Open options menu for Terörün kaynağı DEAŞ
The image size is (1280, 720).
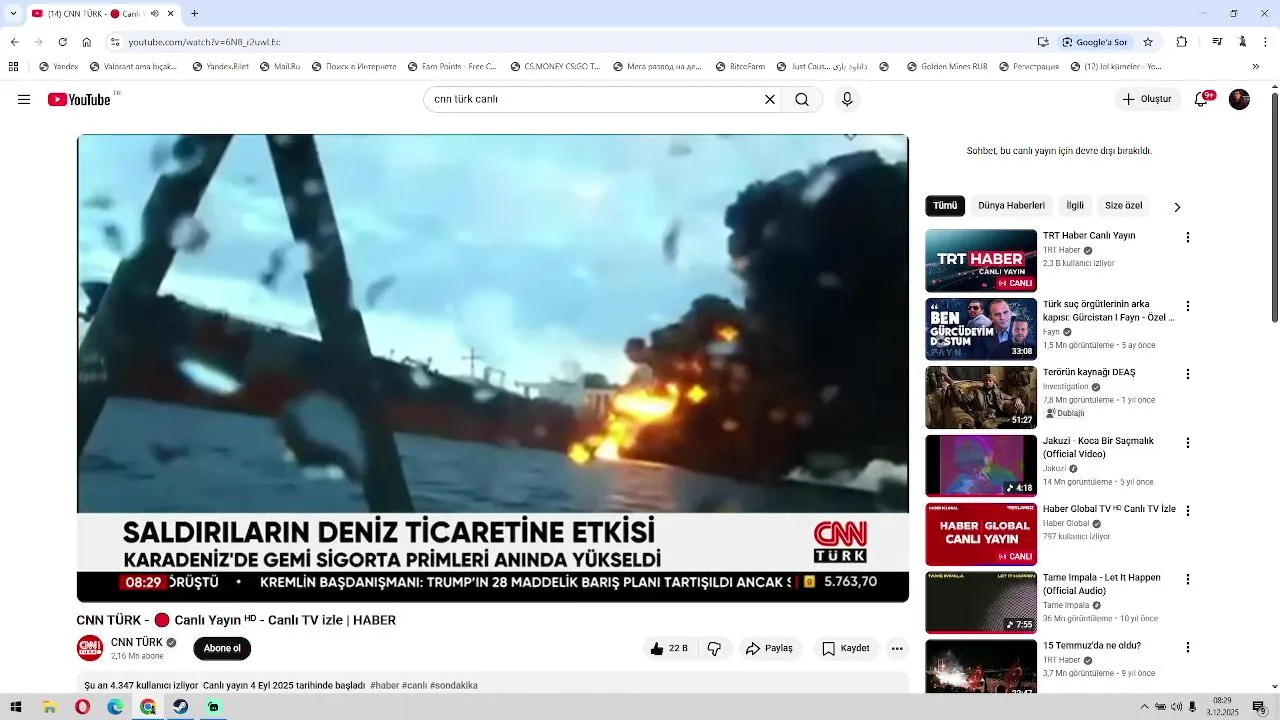click(1188, 374)
